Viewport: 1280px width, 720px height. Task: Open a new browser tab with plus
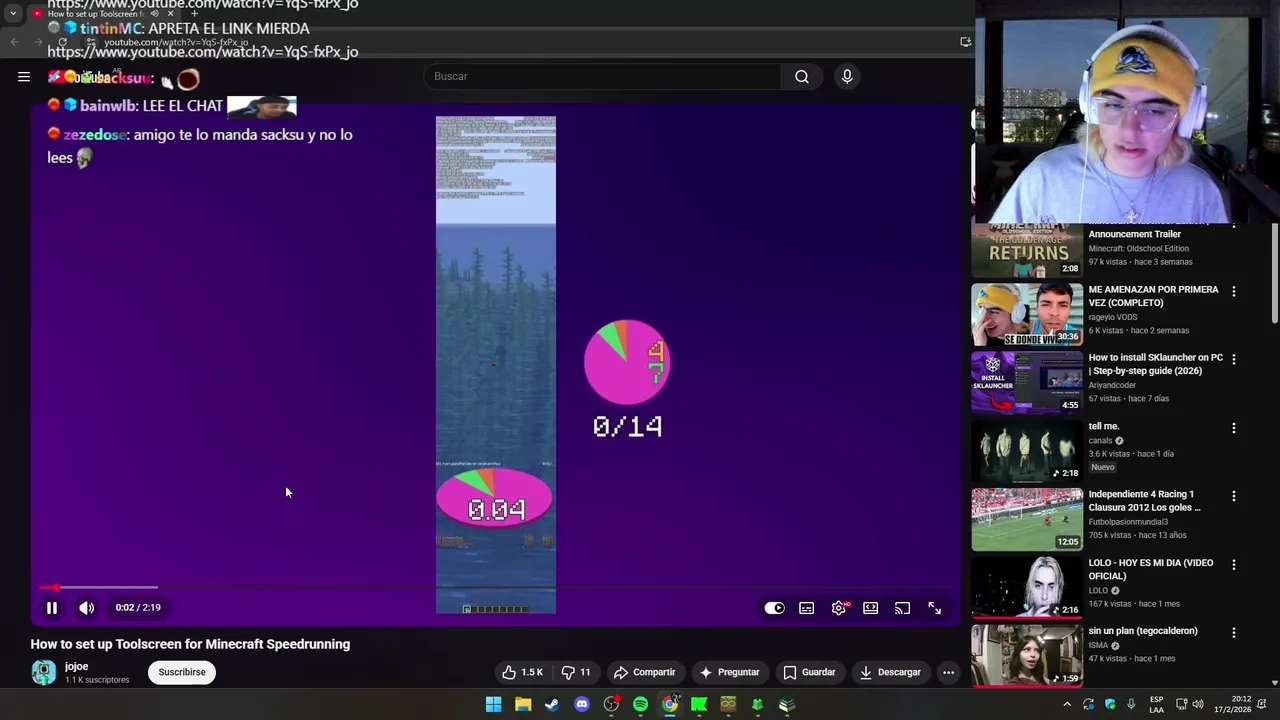(194, 14)
